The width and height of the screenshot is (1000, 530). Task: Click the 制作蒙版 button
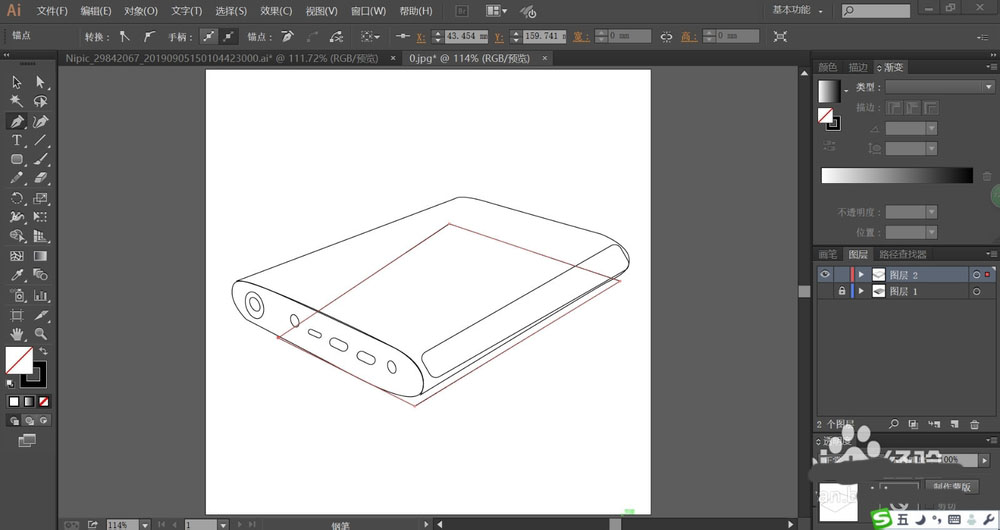point(951,487)
